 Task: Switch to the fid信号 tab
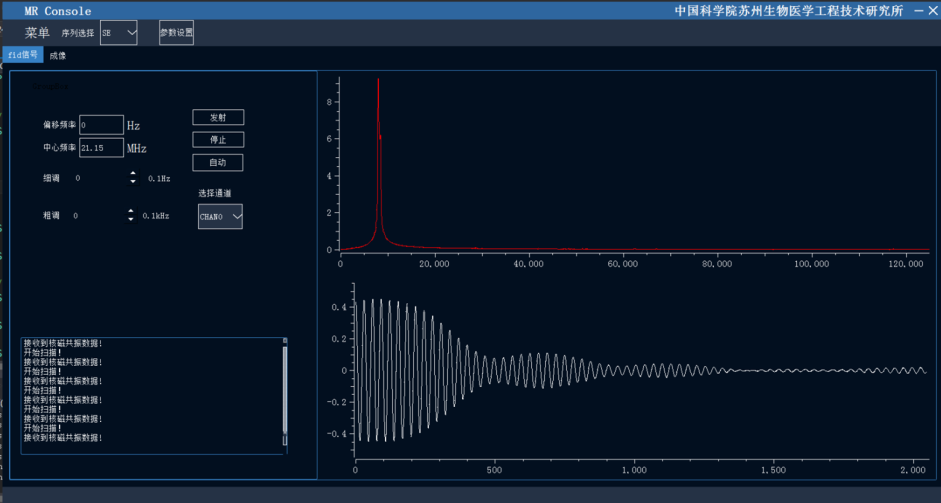click(x=22, y=55)
